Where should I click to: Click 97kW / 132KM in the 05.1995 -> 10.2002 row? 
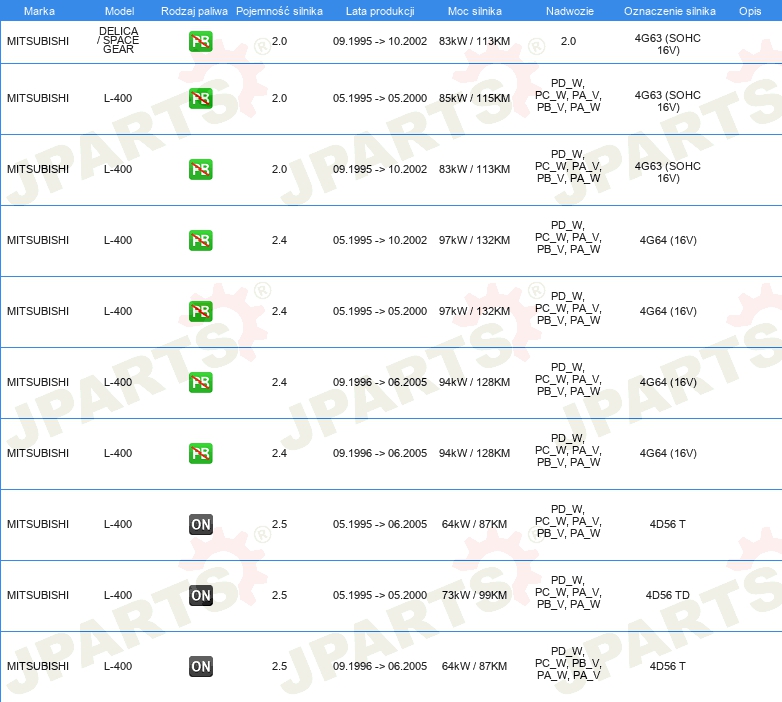tap(474, 240)
